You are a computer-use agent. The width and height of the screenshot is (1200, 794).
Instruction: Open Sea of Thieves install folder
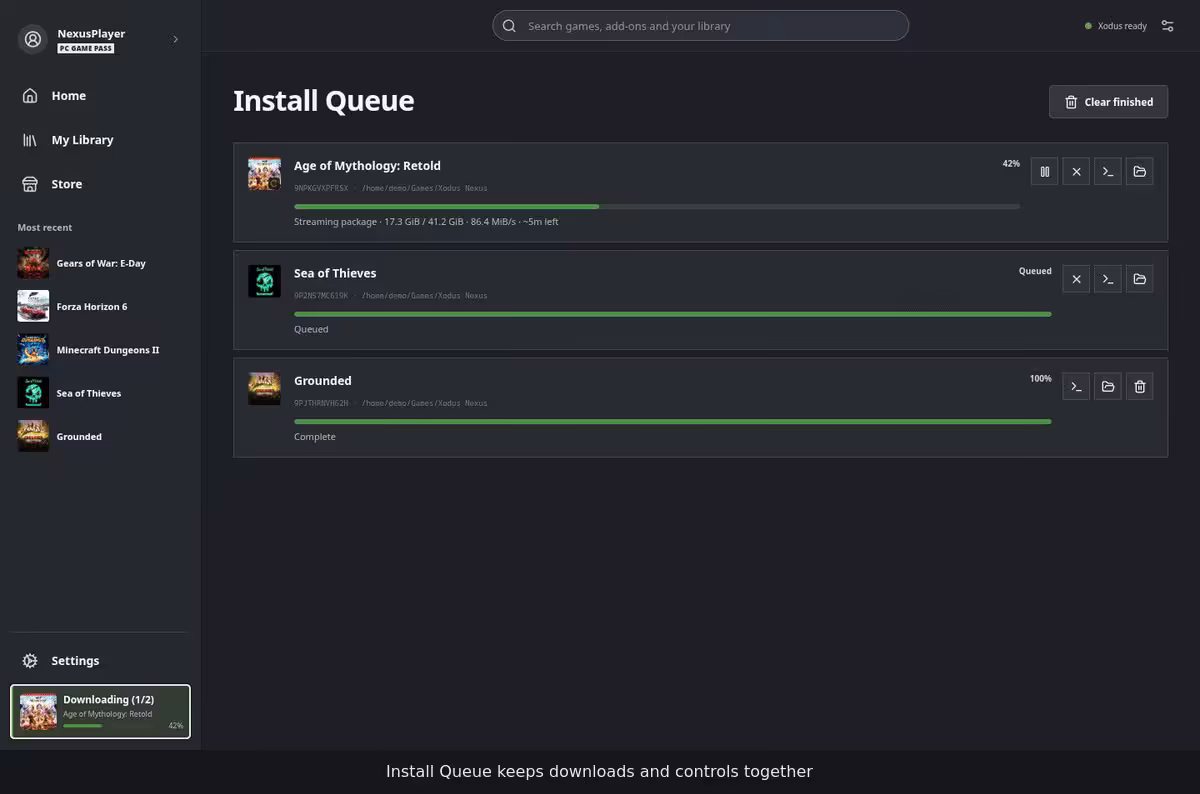tap(1140, 279)
